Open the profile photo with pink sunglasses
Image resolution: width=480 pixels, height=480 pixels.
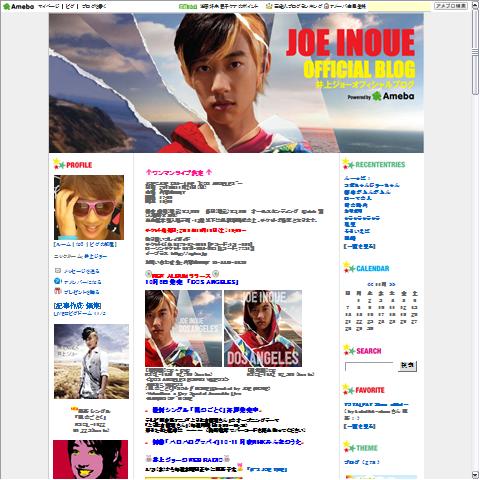(89, 207)
